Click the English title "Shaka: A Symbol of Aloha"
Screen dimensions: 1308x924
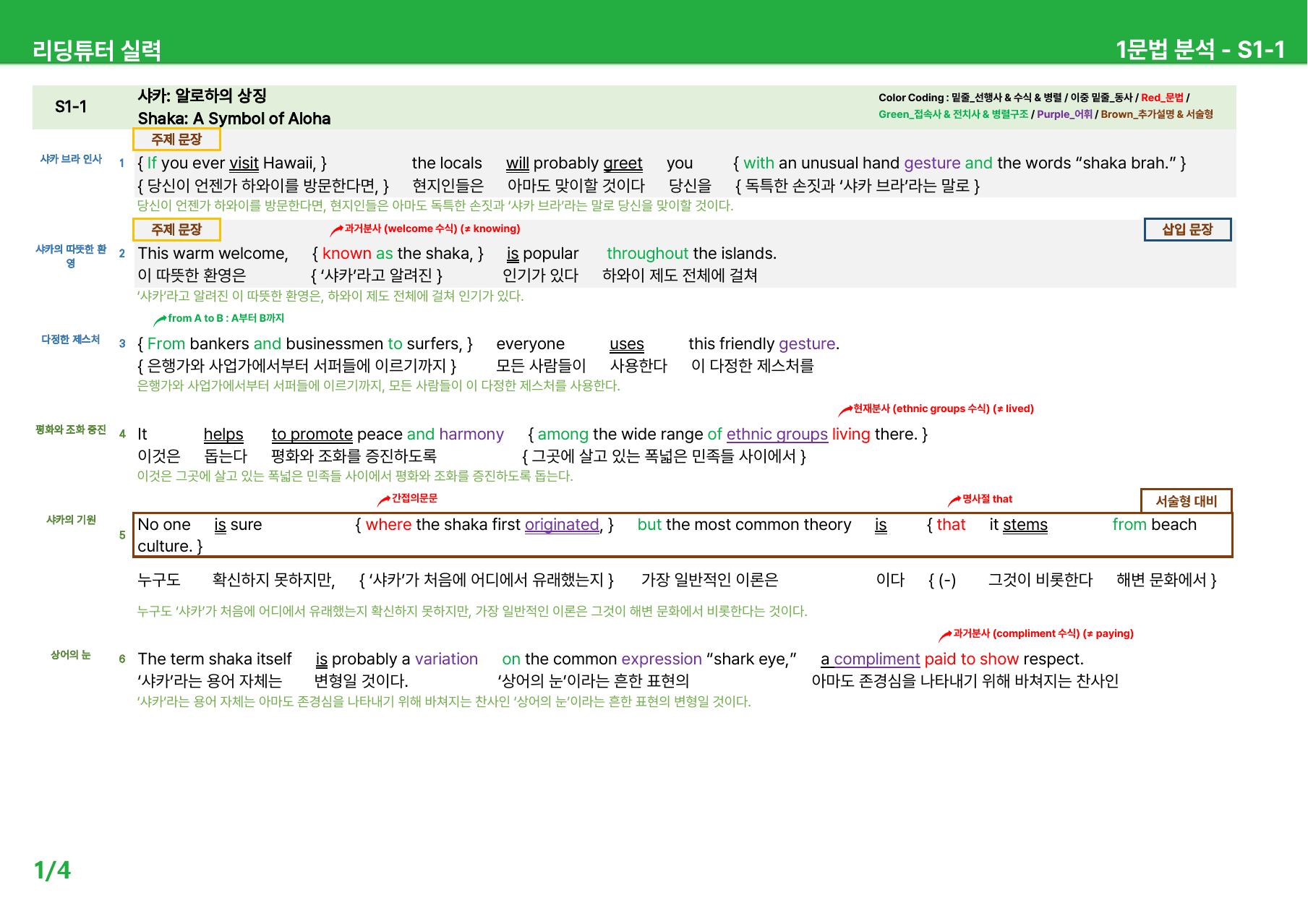pos(234,119)
